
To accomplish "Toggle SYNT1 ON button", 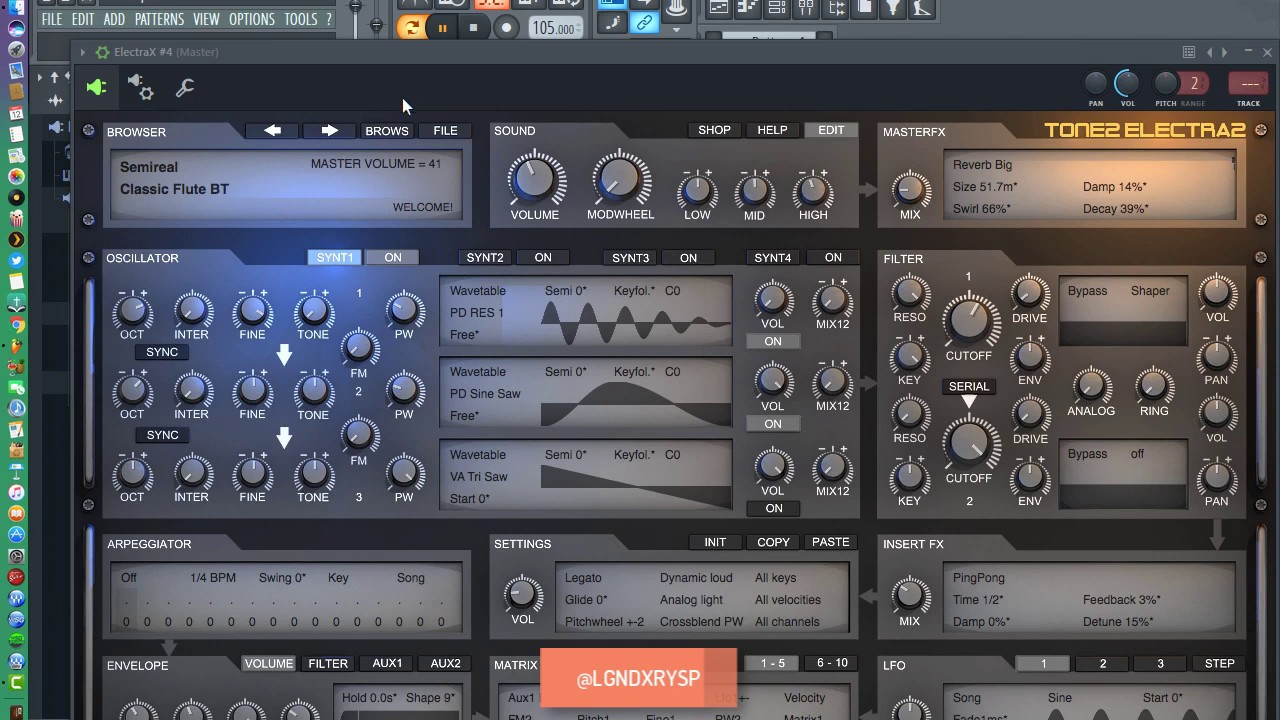I will pos(393,257).
